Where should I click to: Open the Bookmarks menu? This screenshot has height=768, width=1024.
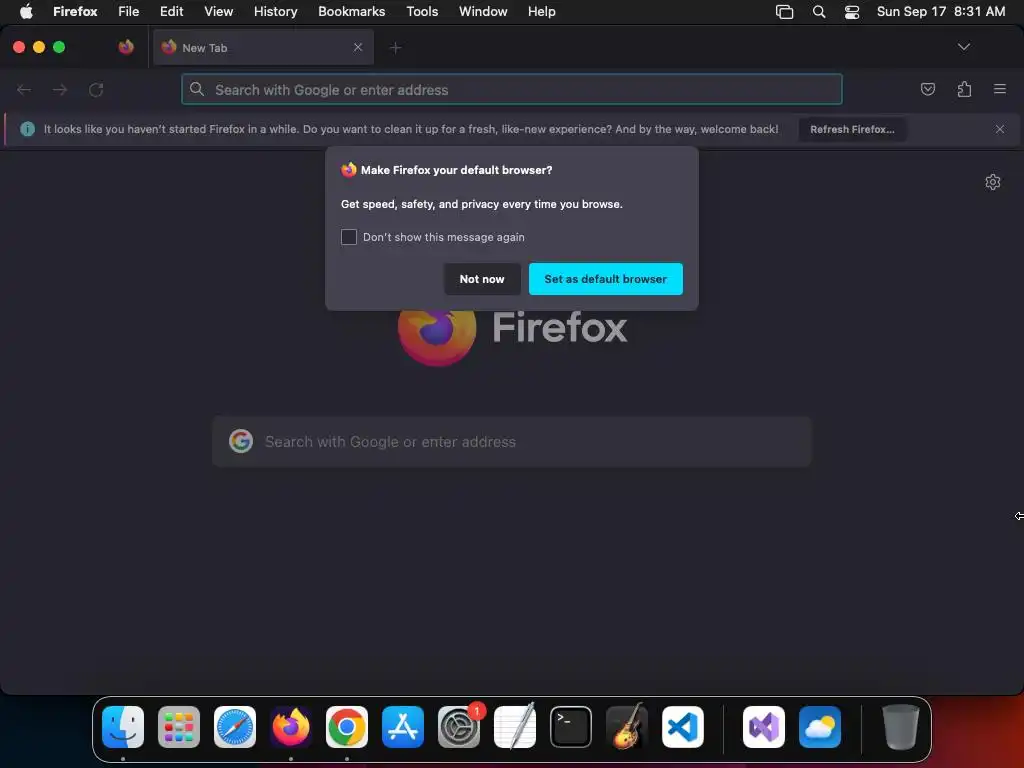[x=351, y=11]
